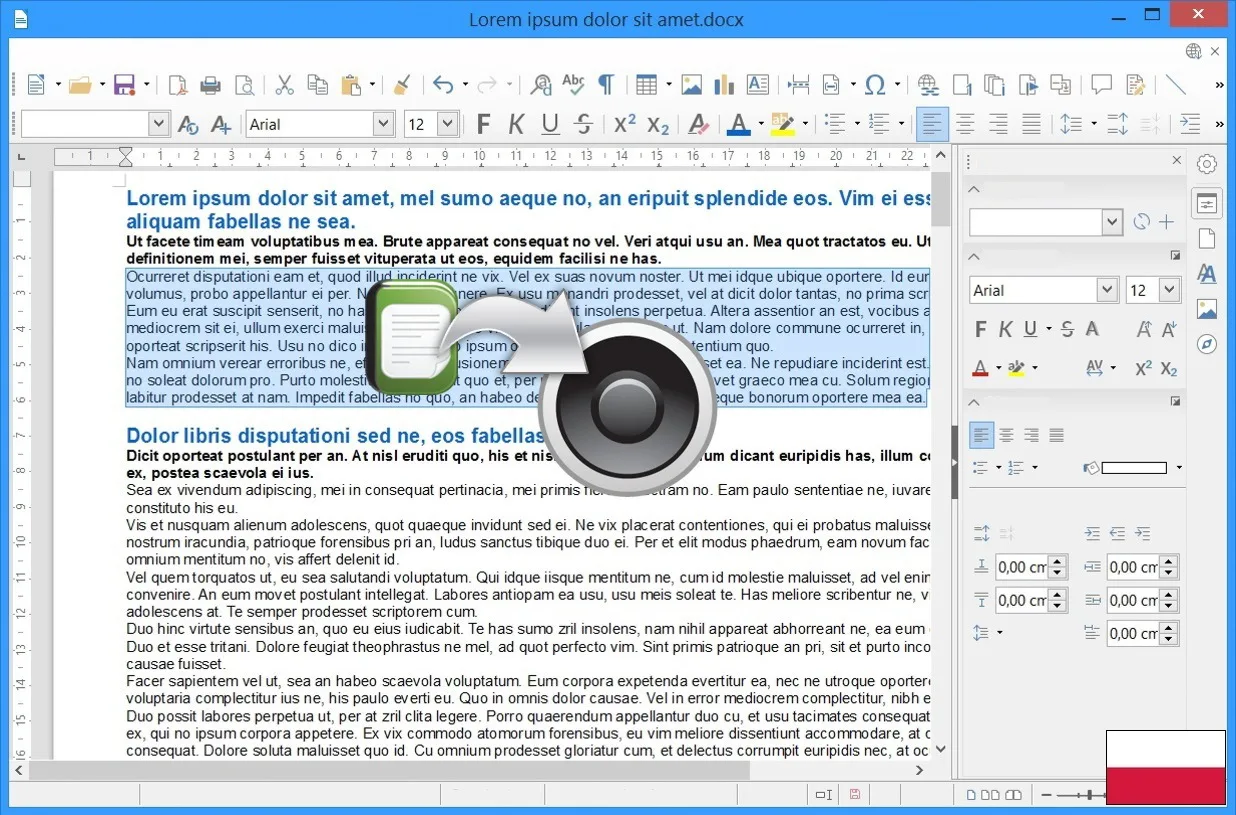Open paragraph style dropdown in toolbar

click(158, 124)
